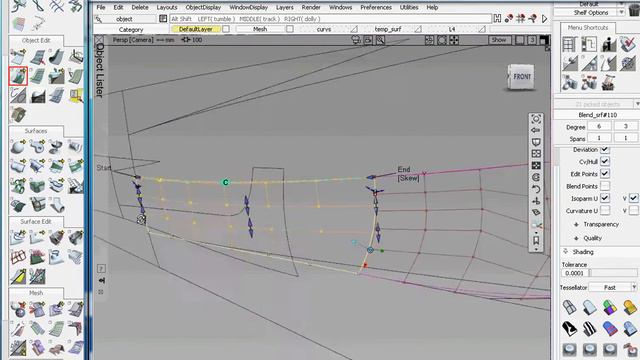Toggle the DefaultLayer visibility box
This screenshot has width=640, height=360.
click(x=226, y=29)
